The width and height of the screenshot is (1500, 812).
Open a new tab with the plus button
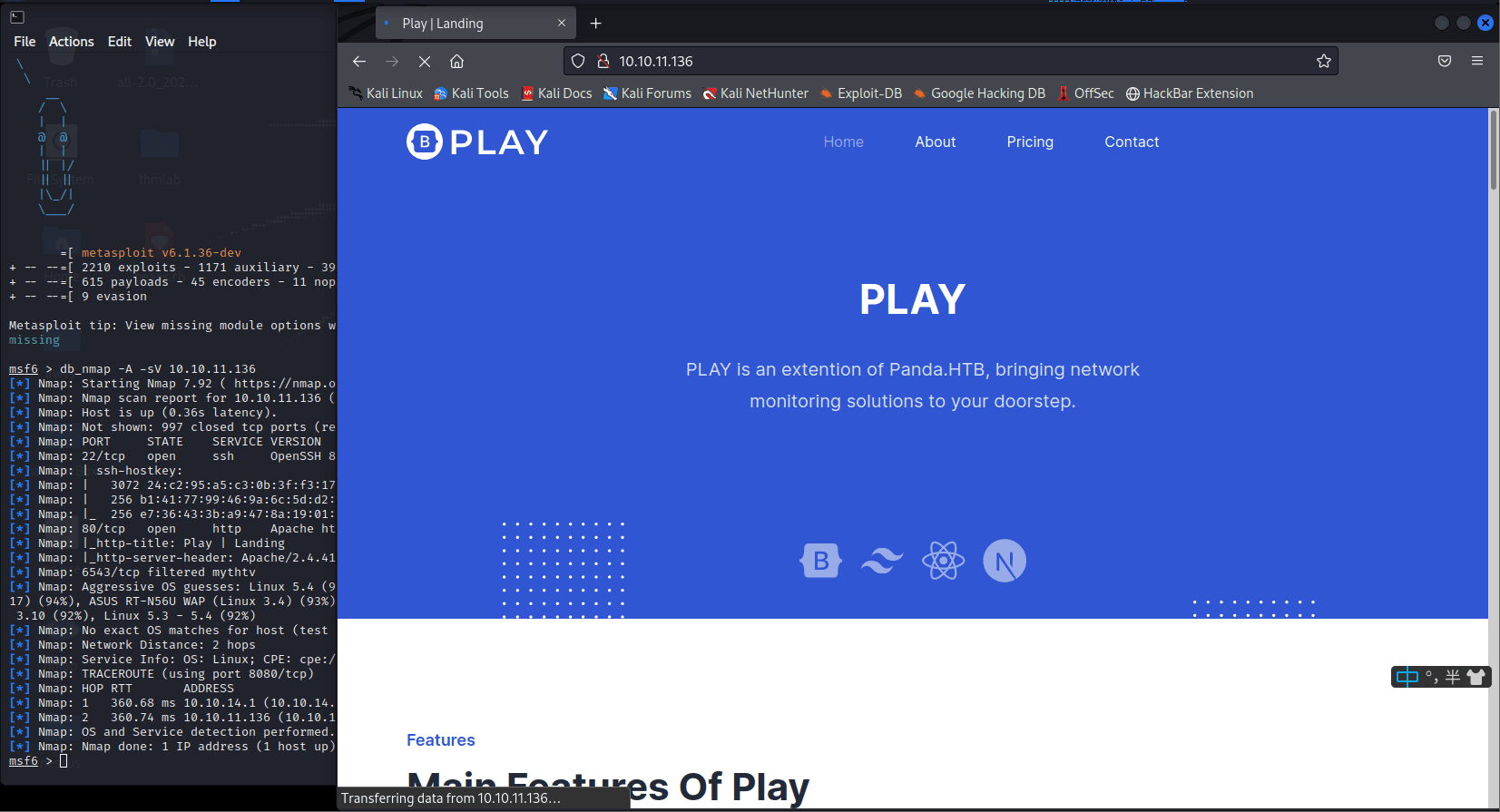click(595, 24)
